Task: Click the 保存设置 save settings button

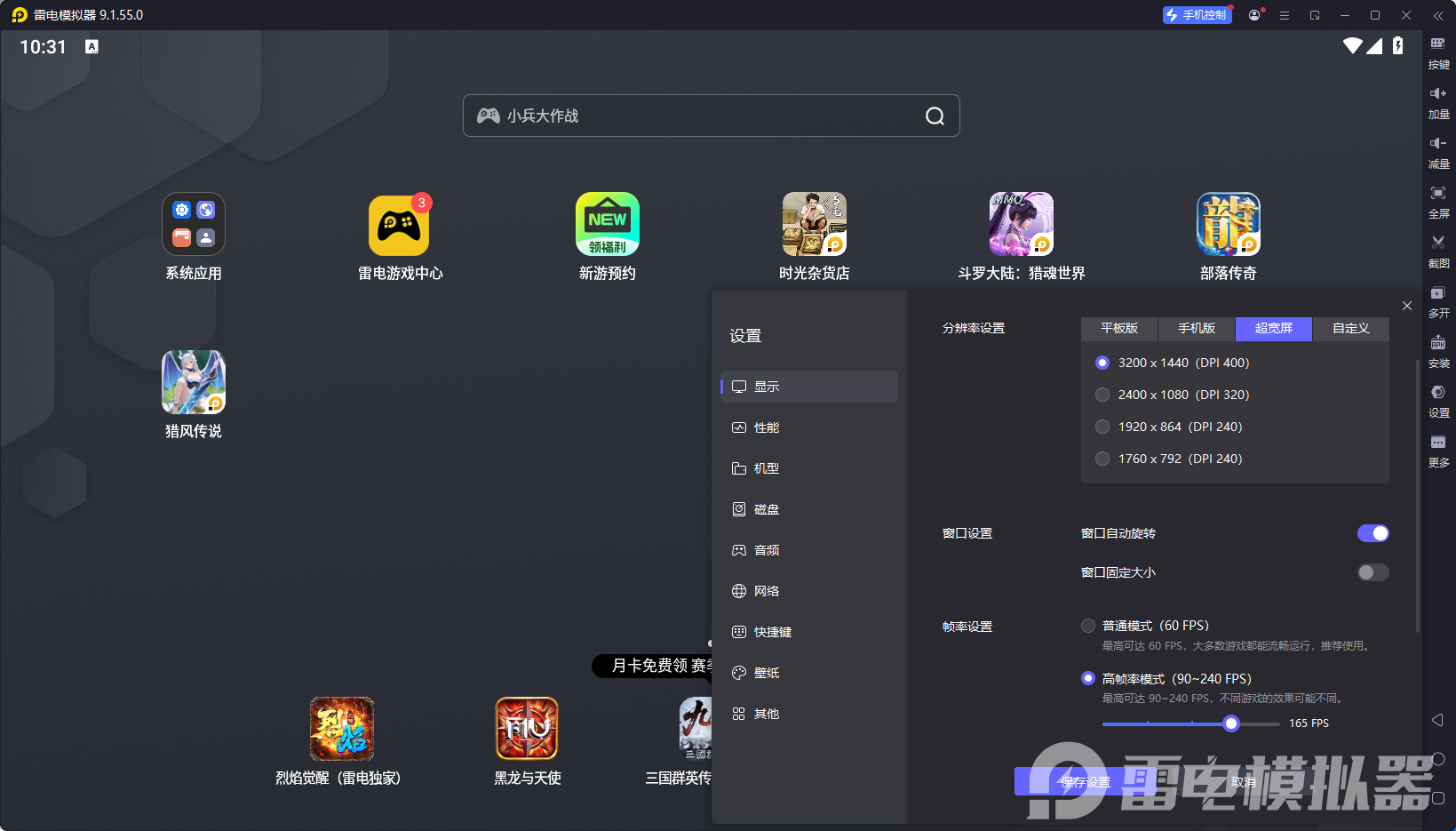Action: coord(1086,781)
